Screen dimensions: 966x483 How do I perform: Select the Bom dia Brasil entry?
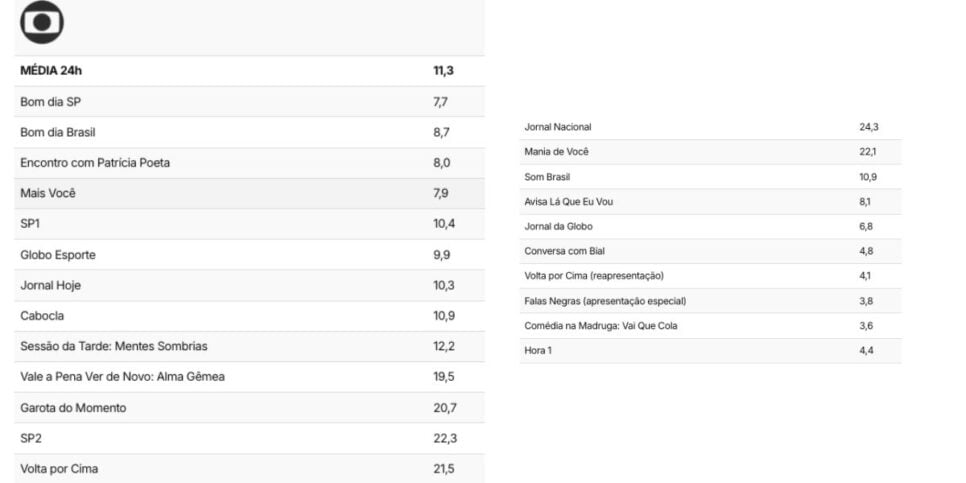click(249, 132)
